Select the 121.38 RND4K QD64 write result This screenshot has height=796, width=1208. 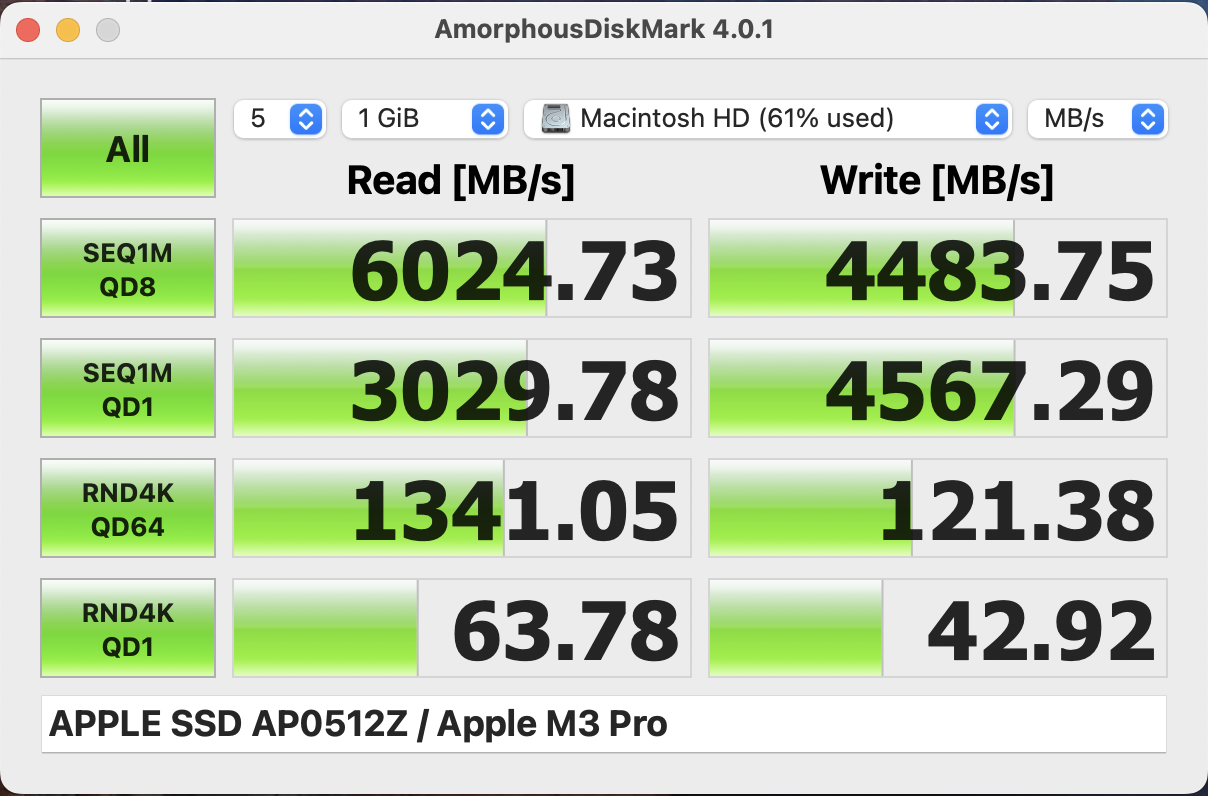click(x=938, y=508)
